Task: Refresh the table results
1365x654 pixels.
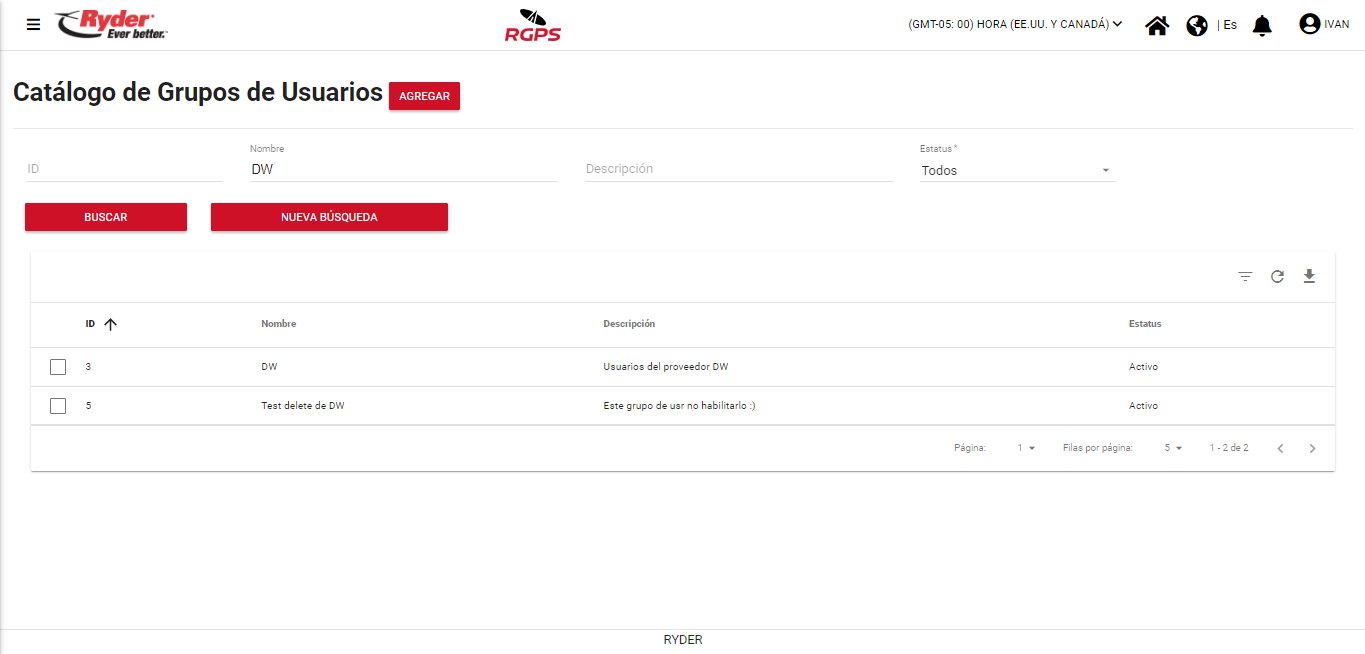Action: tap(1277, 277)
